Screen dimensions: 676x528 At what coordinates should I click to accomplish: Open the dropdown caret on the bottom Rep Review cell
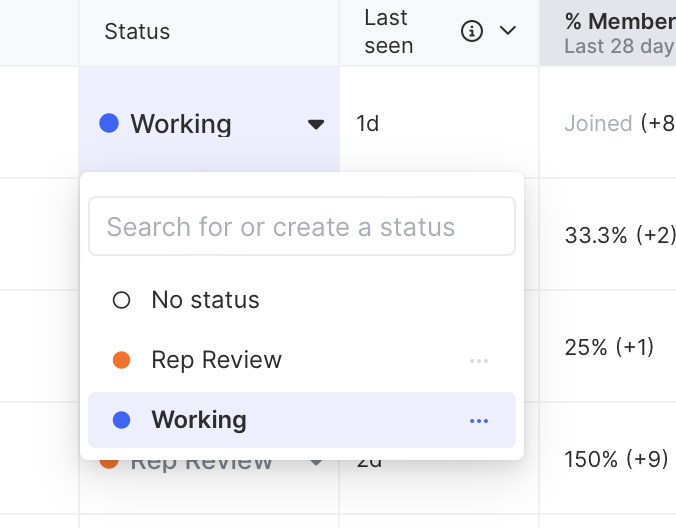pos(316,462)
